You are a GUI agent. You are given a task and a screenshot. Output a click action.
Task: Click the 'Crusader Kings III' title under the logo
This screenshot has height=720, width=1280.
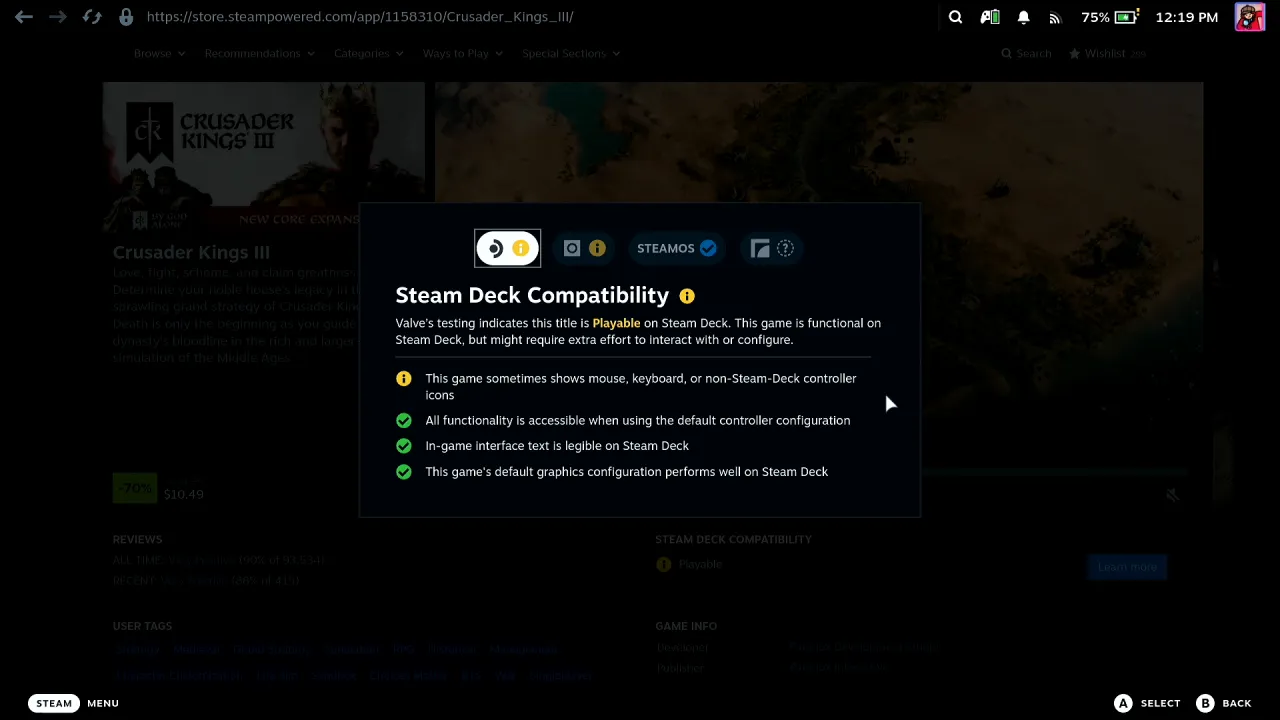(191, 252)
